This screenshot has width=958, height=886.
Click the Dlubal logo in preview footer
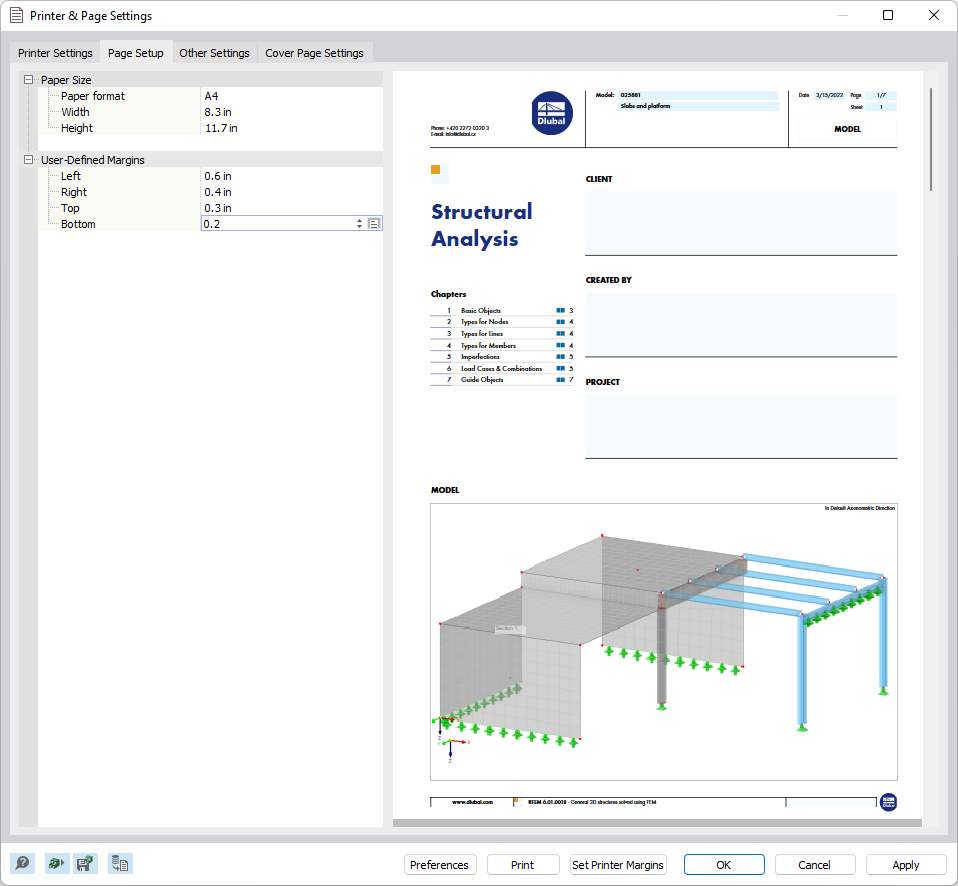pyautogui.click(x=888, y=802)
